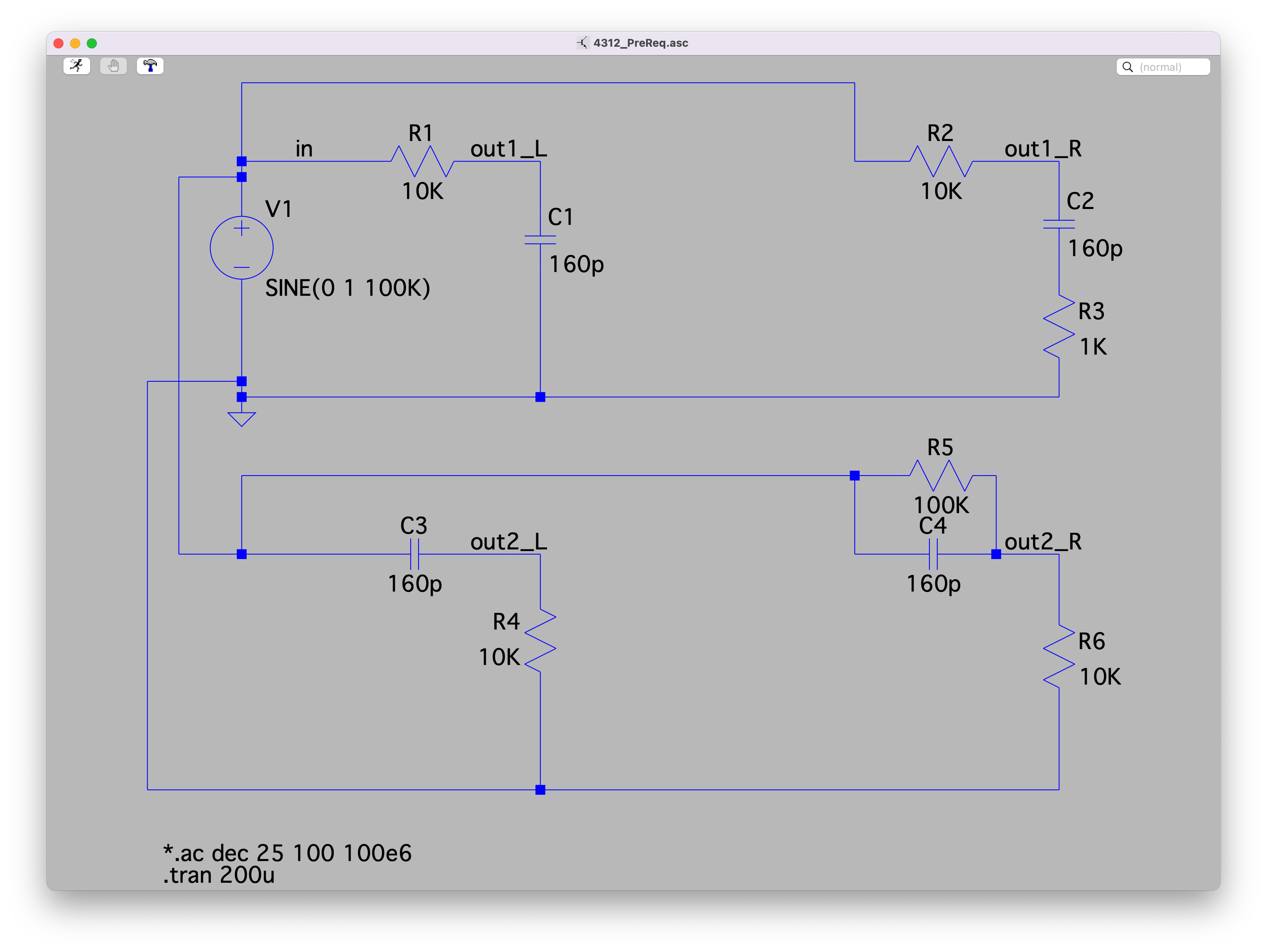1267x952 pixels.
Task: Click the 160p value under C3
Action: tap(415, 584)
